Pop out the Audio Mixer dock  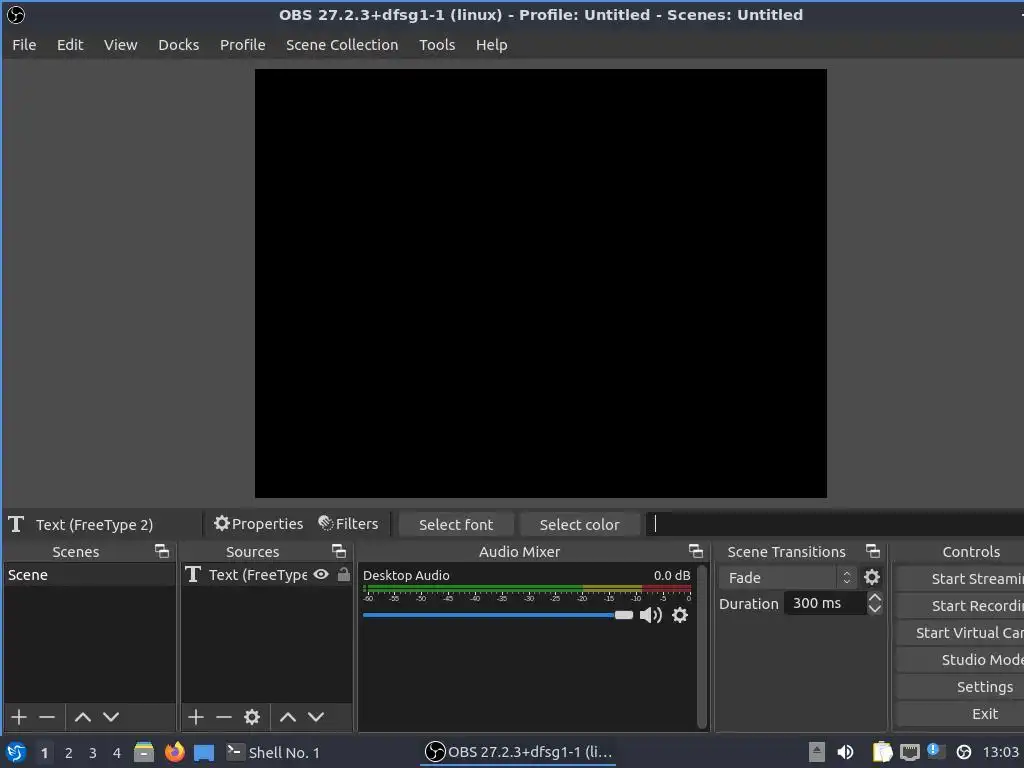tap(696, 551)
